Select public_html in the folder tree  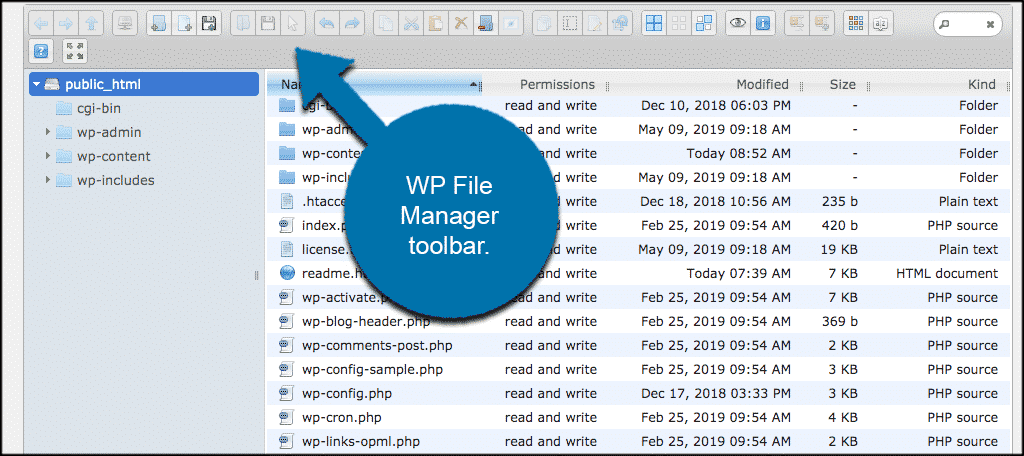[x=144, y=84]
